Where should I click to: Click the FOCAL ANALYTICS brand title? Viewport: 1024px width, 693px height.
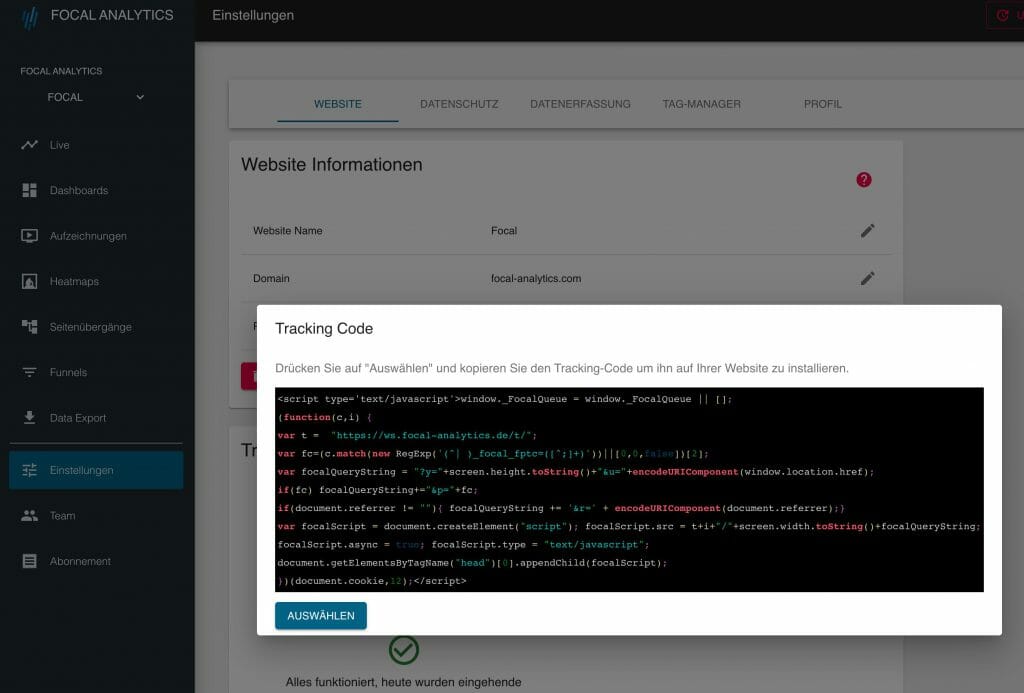coord(112,15)
